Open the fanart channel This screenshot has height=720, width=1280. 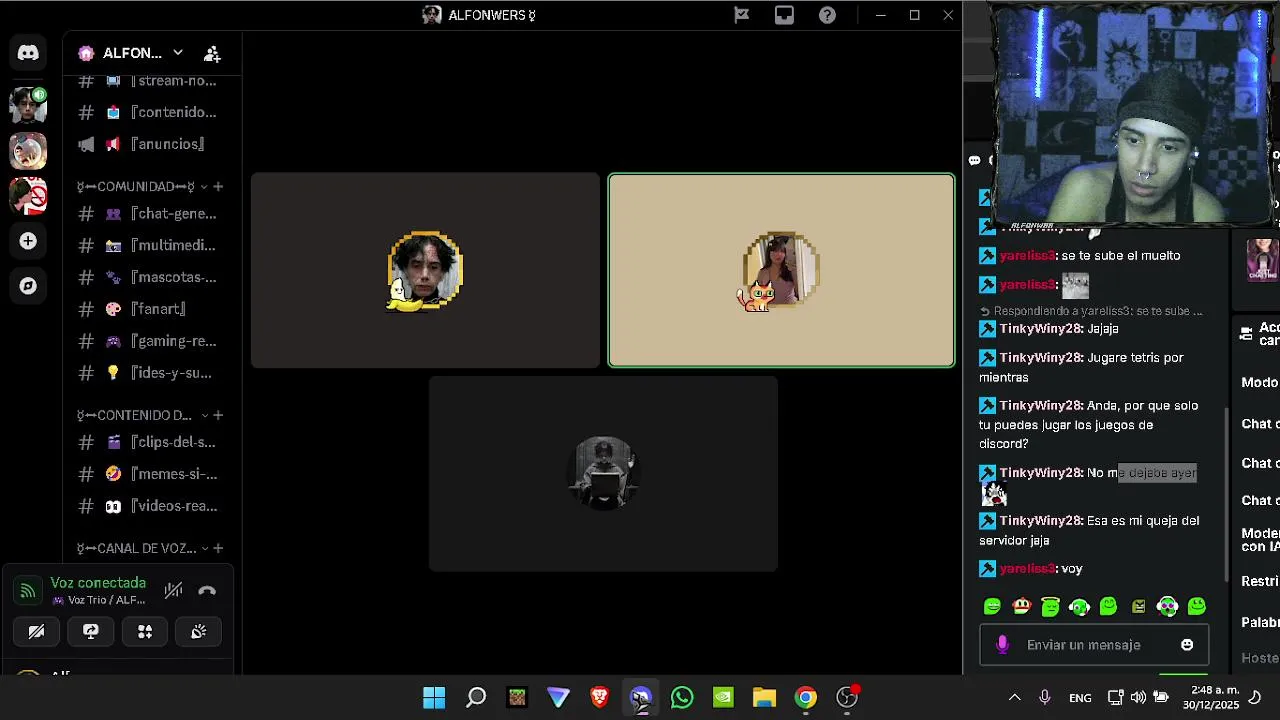tap(151, 309)
